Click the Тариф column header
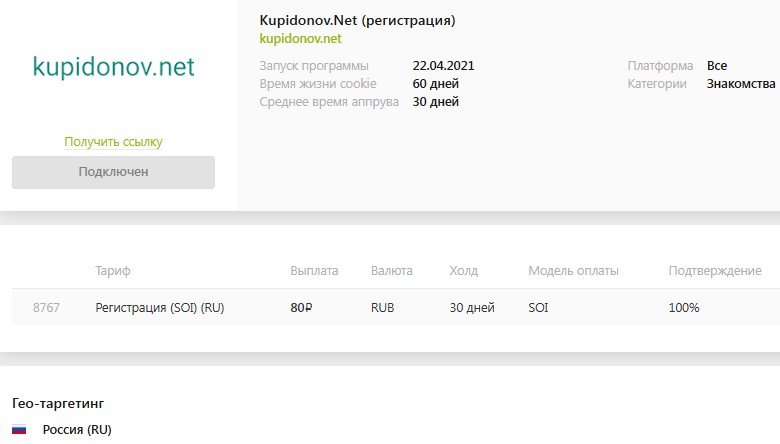 click(x=112, y=271)
